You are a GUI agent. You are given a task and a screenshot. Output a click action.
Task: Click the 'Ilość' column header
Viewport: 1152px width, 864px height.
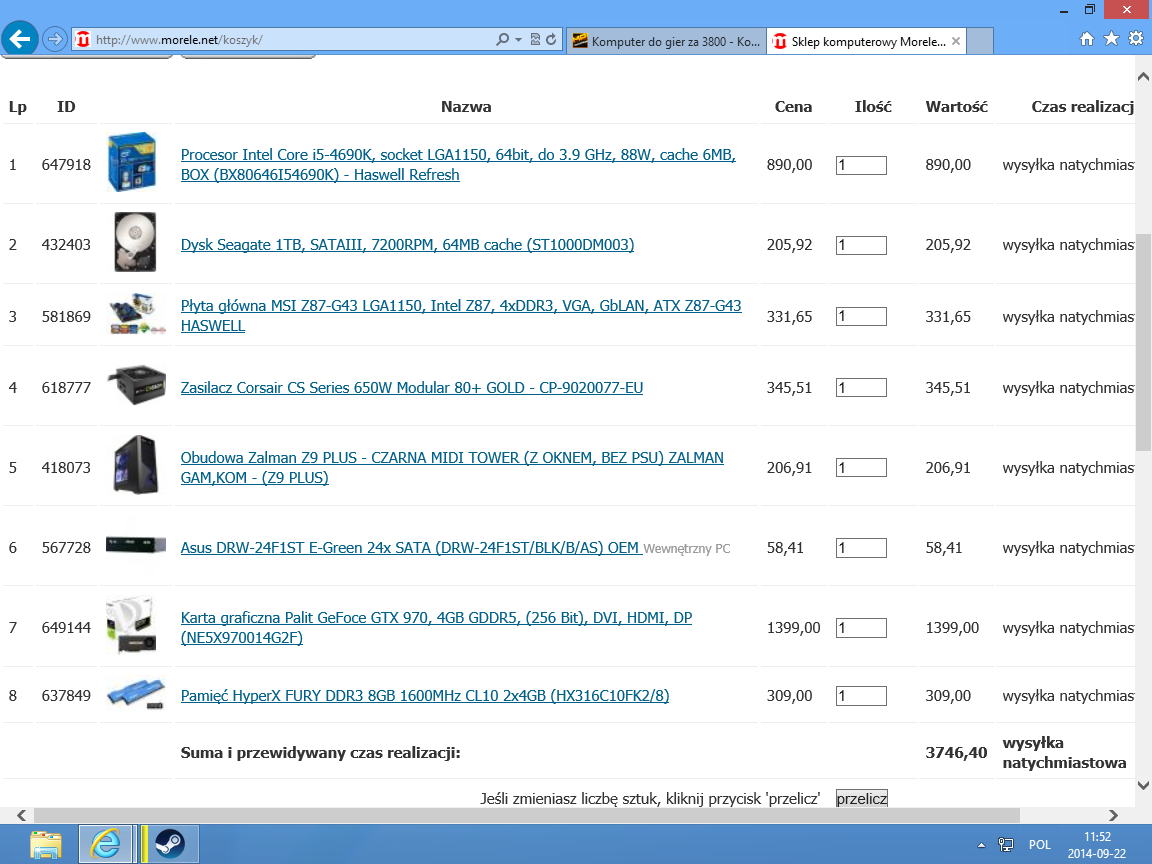[873, 107]
